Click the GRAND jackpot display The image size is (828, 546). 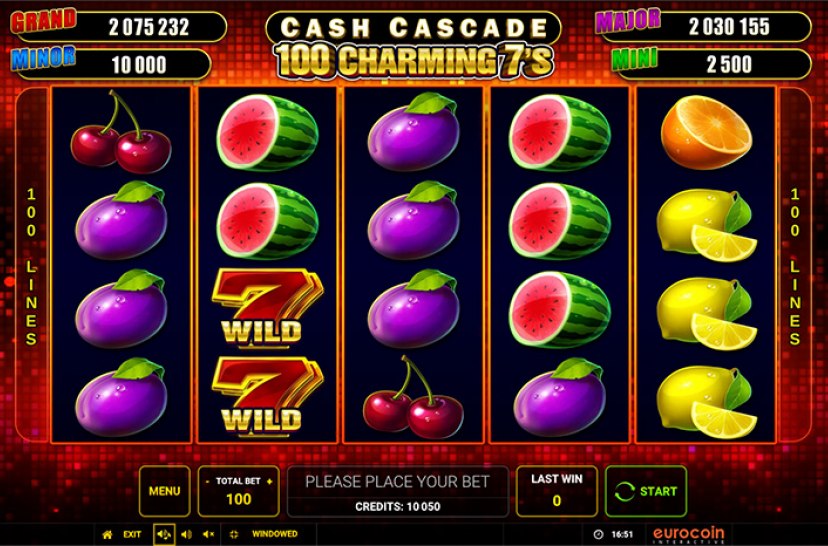coord(119,26)
